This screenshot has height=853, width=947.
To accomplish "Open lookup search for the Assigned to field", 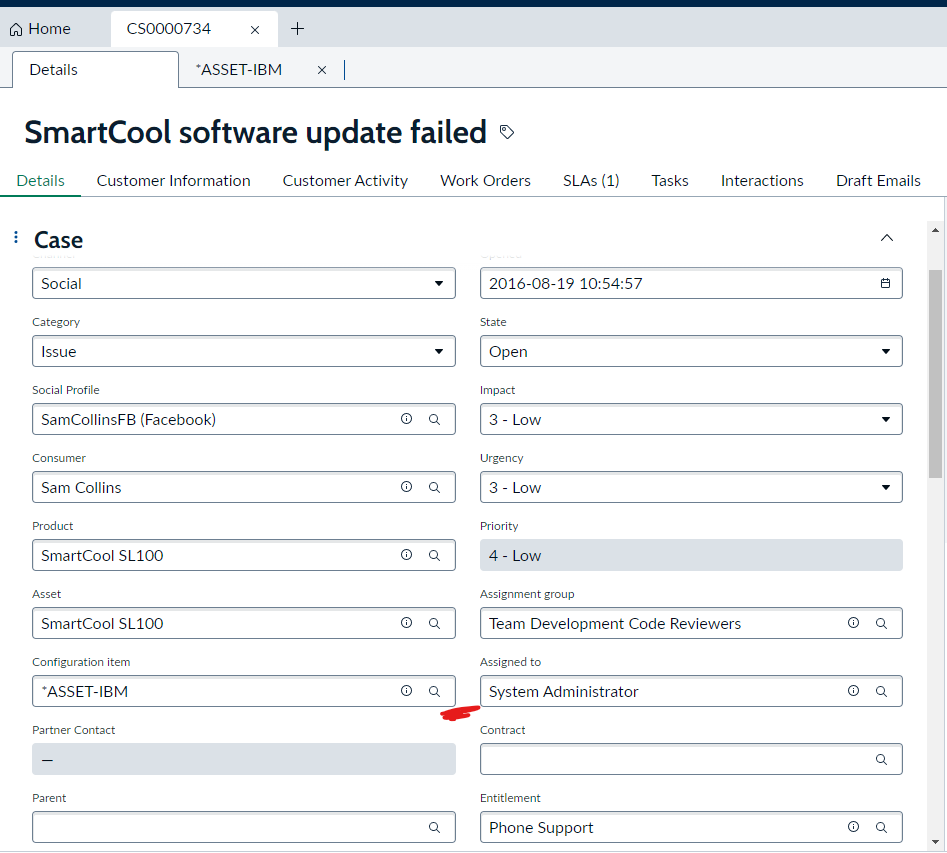I will coord(881,691).
